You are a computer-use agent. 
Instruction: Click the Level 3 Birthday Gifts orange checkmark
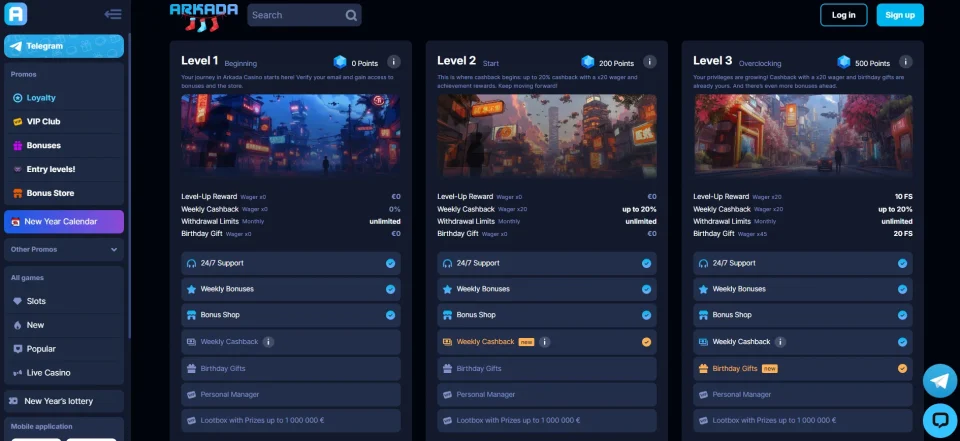[x=902, y=369]
